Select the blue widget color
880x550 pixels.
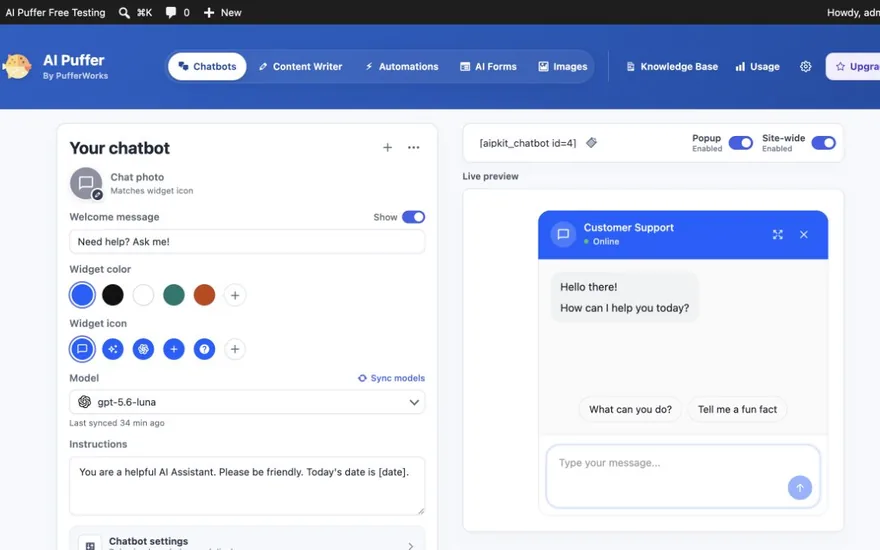[82, 295]
